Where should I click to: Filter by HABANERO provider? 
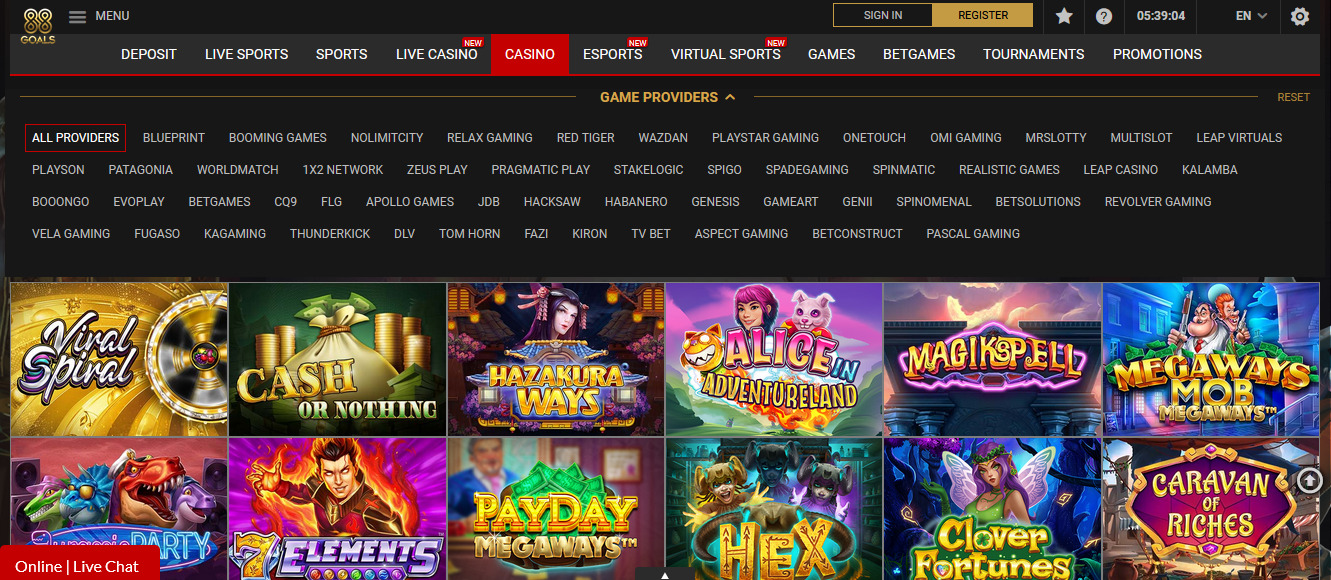pos(636,202)
